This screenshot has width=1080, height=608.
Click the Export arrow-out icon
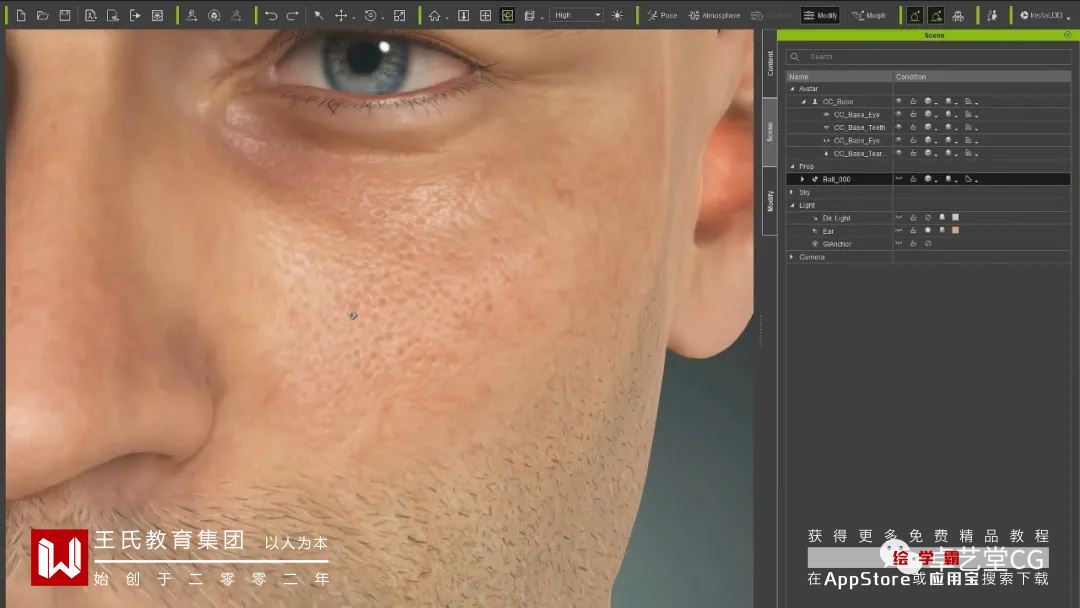pyautogui.click(x=135, y=15)
